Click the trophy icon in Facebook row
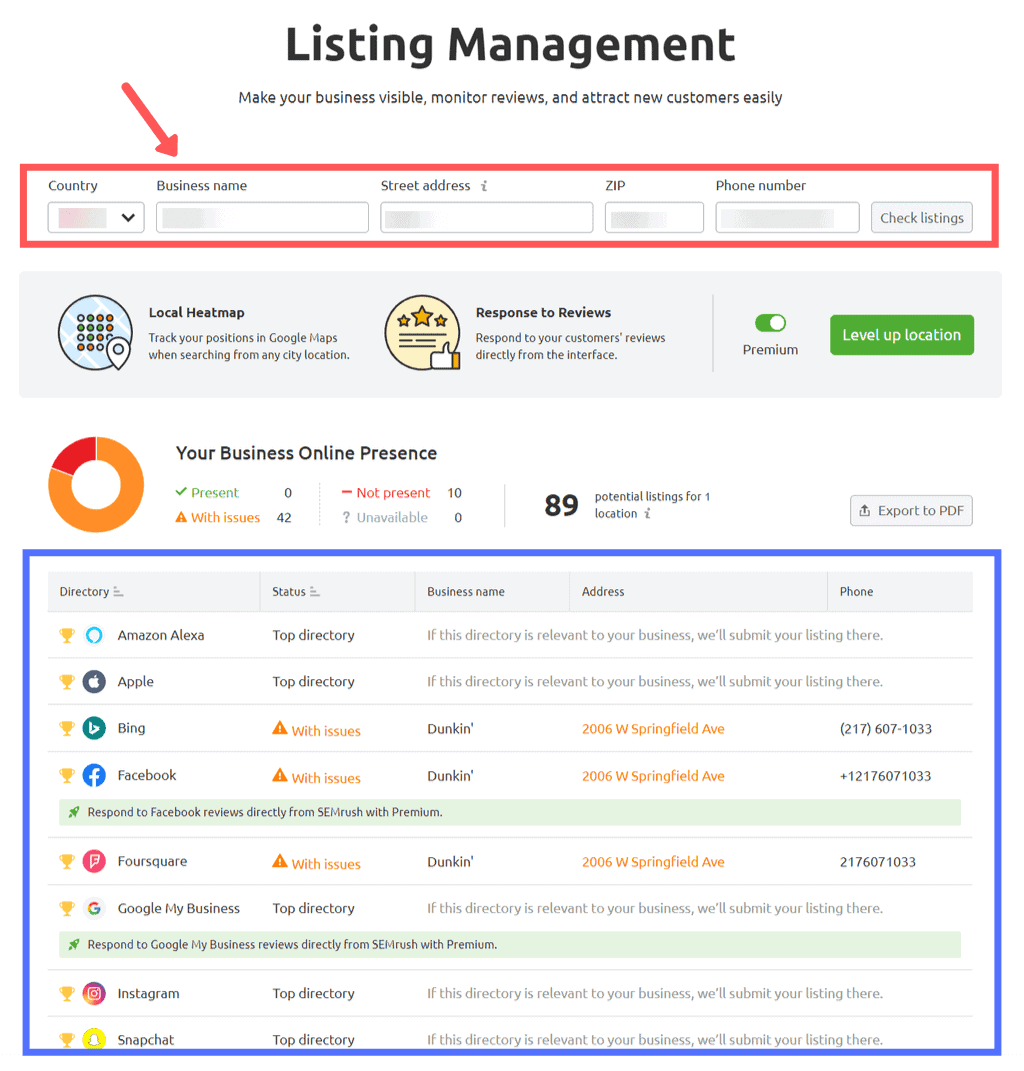The image size is (1024, 1071). coord(67,775)
